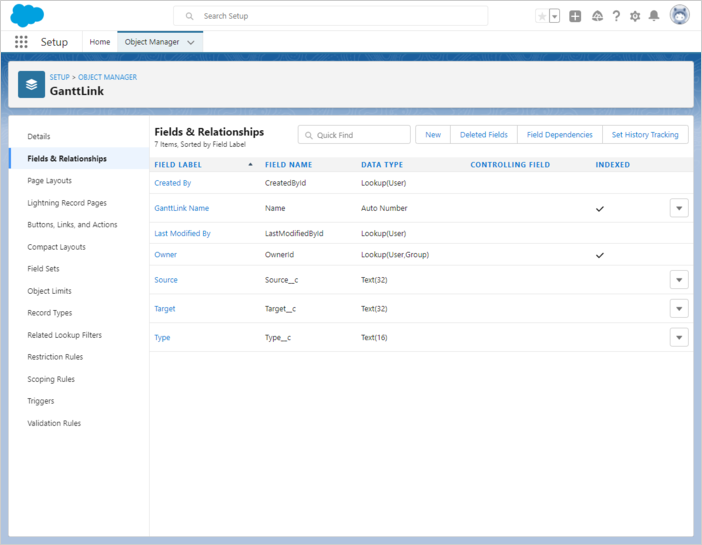Image resolution: width=702 pixels, height=545 pixels.
Task: Click the Quick Find search field
Action: 355,135
